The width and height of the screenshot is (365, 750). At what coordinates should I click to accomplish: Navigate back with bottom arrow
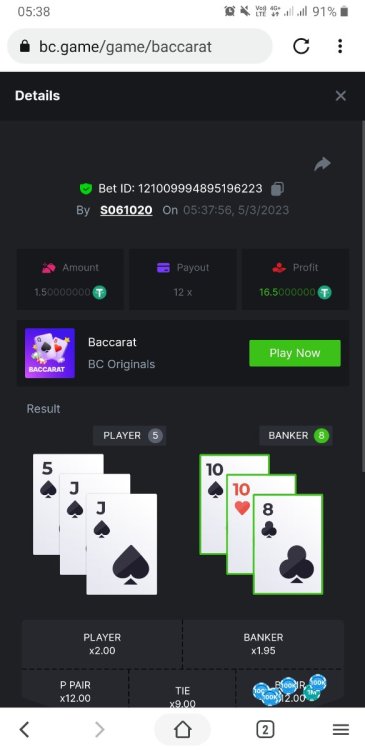(24, 729)
